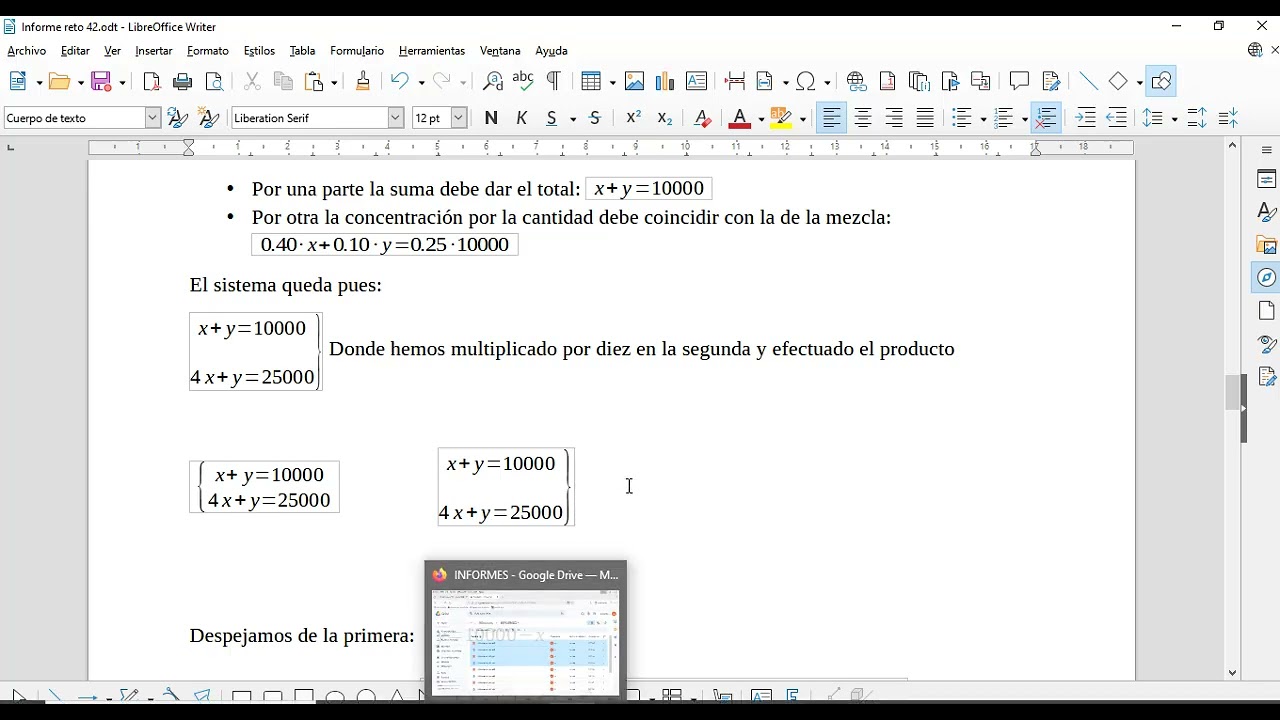Open the sidebar Navigator compass icon
The height and width of the screenshot is (720, 1280).
tap(1267, 277)
